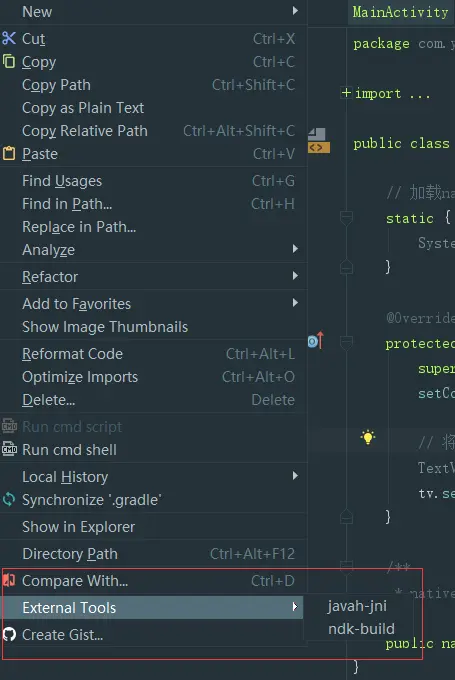Click the override method gutter icon
455x680 pixels.
pyautogui.click(x=316, y=341)
